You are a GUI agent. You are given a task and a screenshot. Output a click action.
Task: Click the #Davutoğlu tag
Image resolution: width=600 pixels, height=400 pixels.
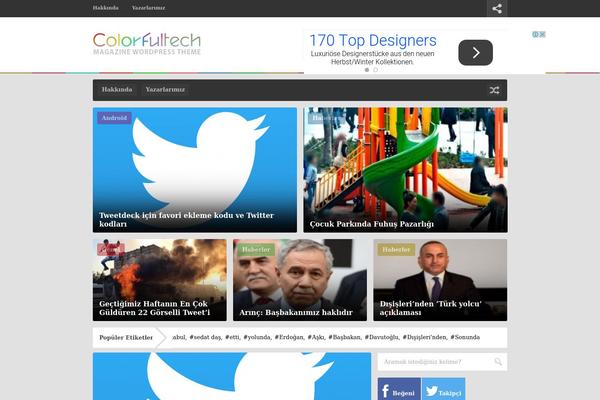coord(382,337)
